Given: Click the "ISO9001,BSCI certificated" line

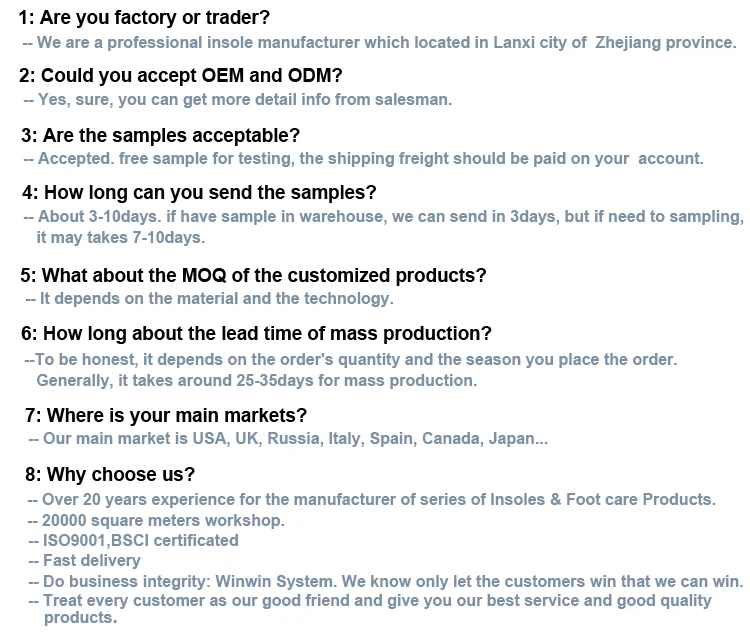Looking at the screenshot, I should [133, 541].
